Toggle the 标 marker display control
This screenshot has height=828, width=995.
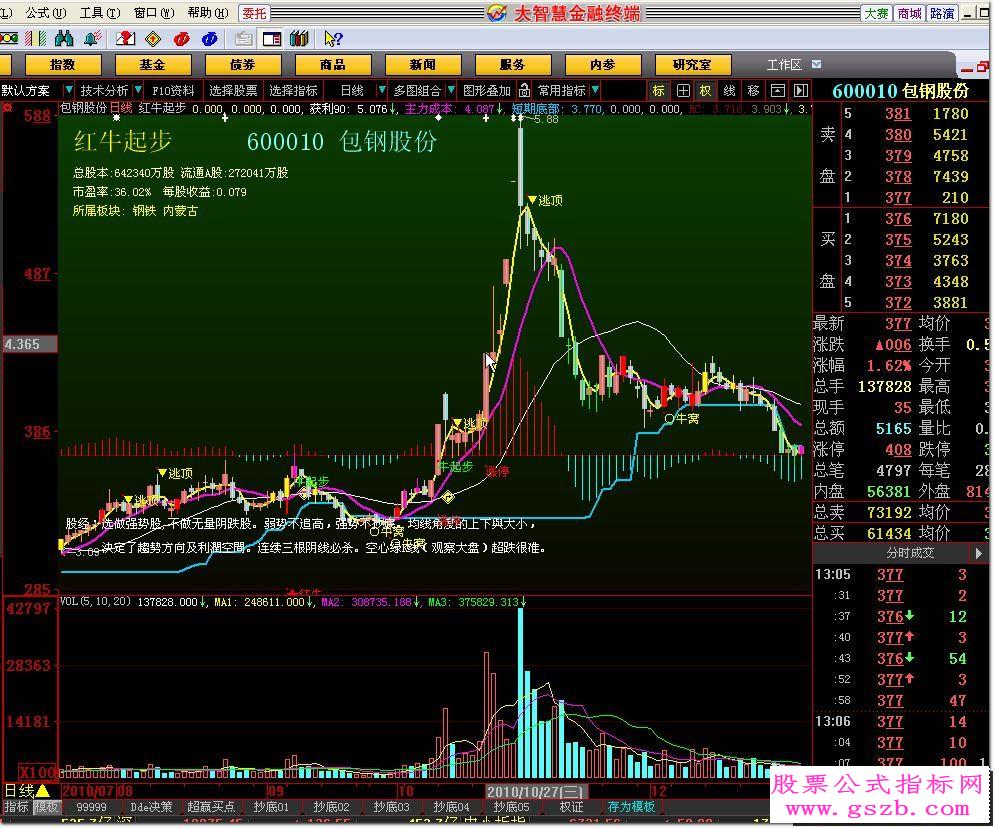[x=657, y=90]
